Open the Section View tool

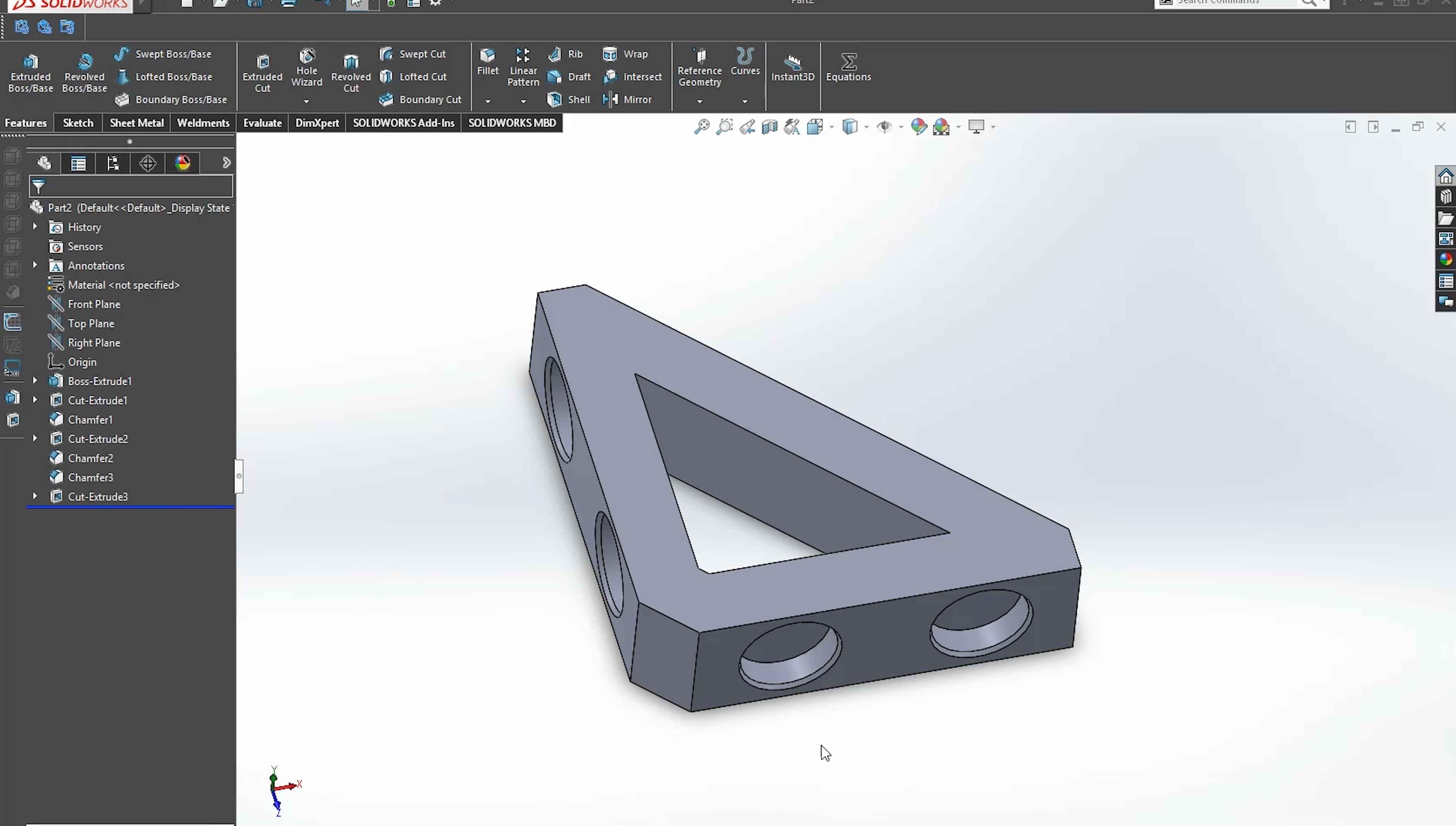[770, 127]
